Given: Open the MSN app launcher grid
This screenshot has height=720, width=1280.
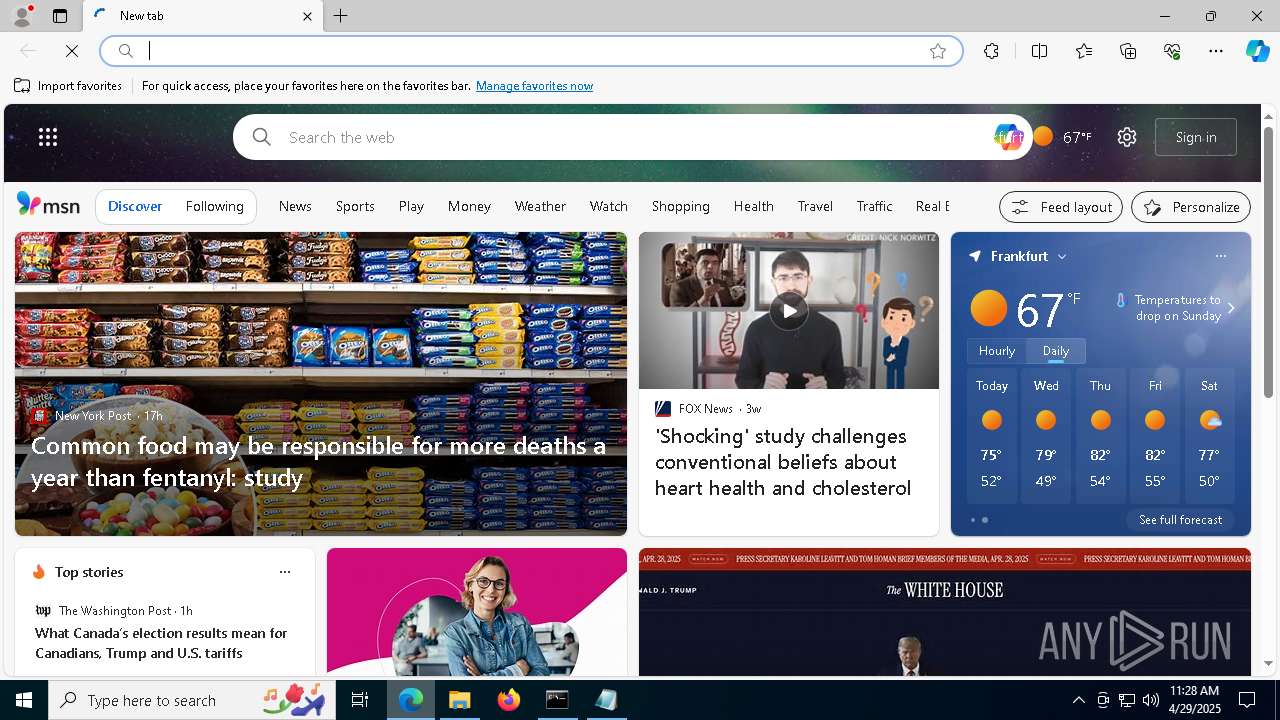Looking at the screenshot, I should click(48, 137).
